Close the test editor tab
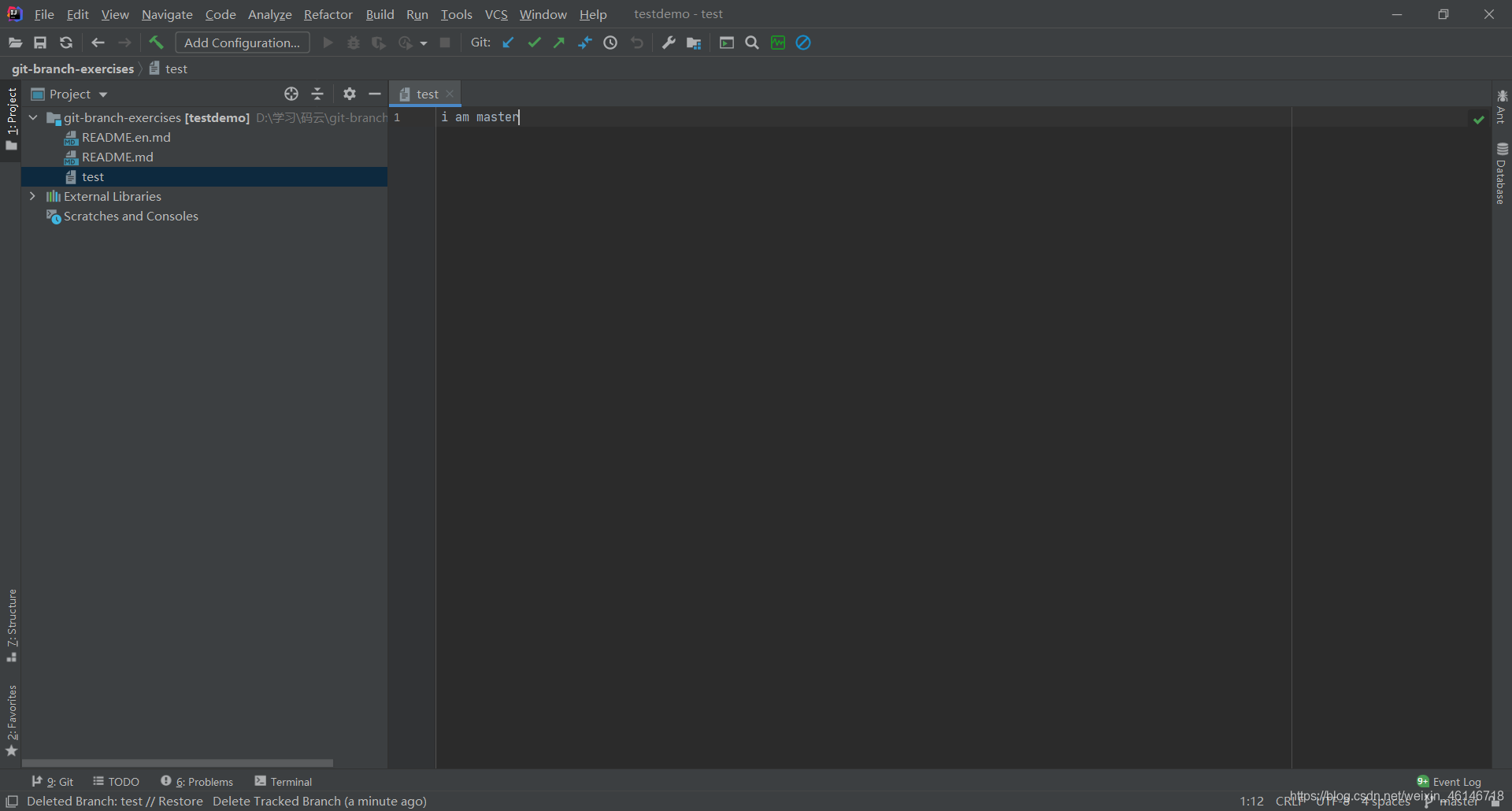This screenshot has width=1512, height=811. [450, 94]
